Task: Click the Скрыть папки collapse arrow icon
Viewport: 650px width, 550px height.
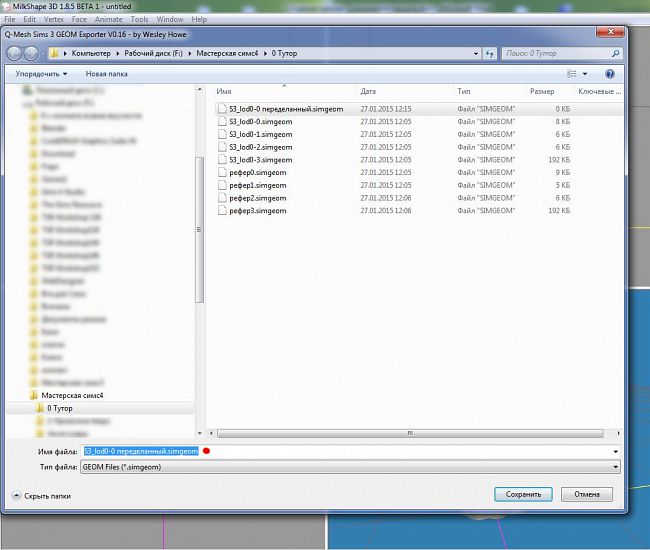Action: (x=16, y=495)
